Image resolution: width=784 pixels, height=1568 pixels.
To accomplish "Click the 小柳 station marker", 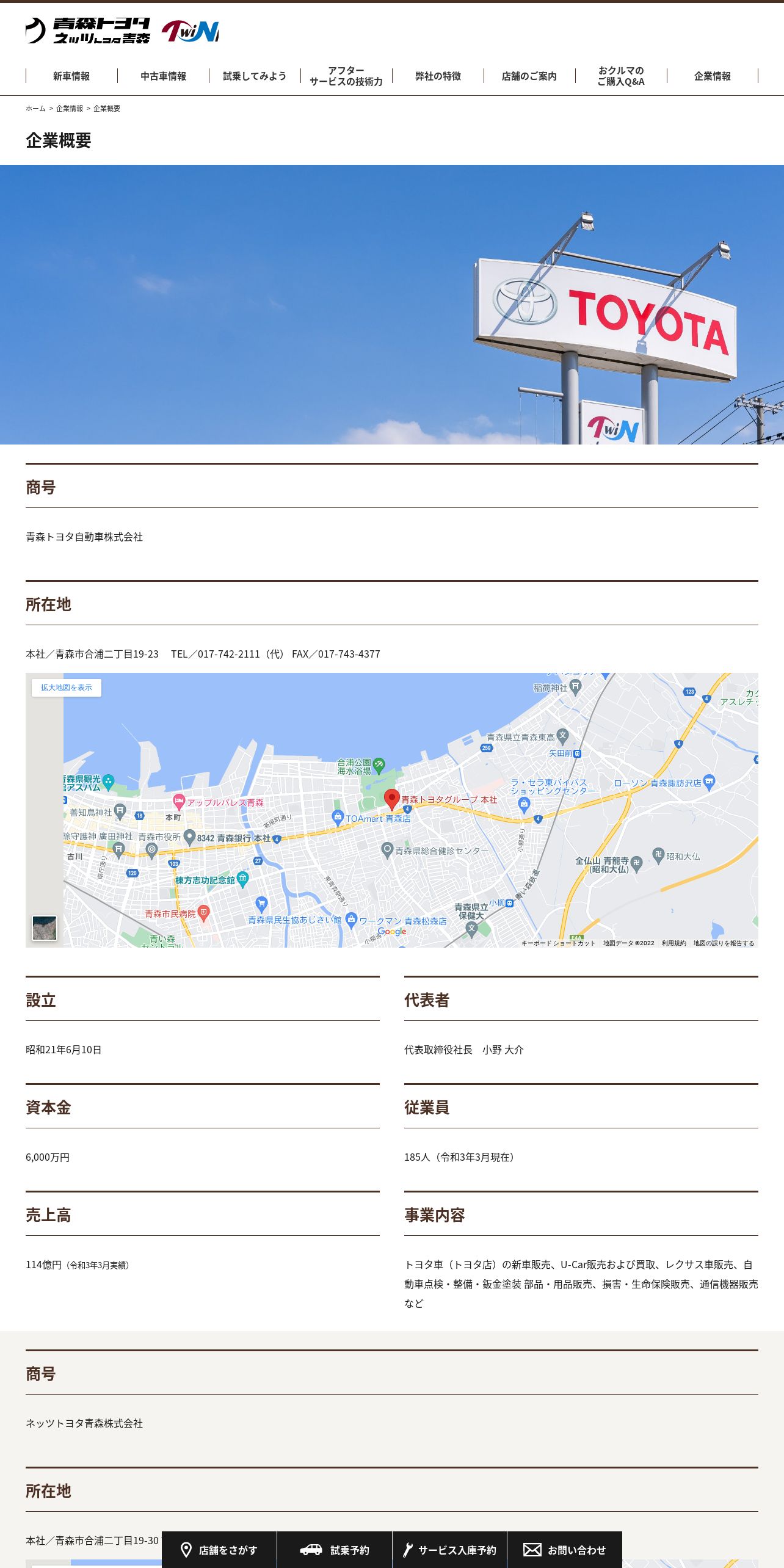I will 509,903.
